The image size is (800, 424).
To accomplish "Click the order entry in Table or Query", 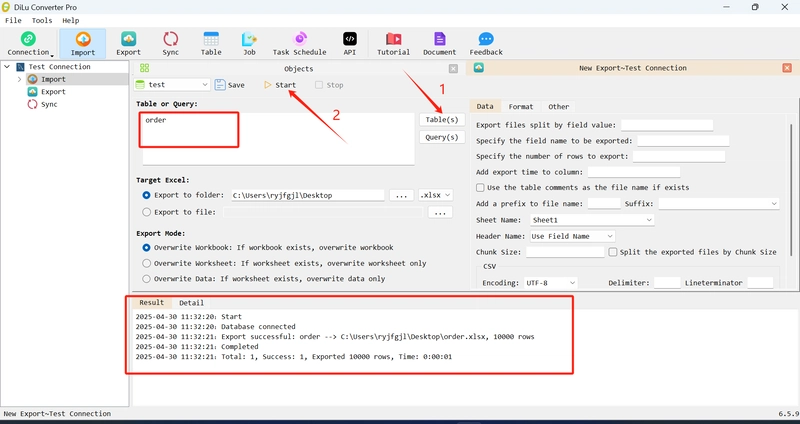I will [156, 120].
